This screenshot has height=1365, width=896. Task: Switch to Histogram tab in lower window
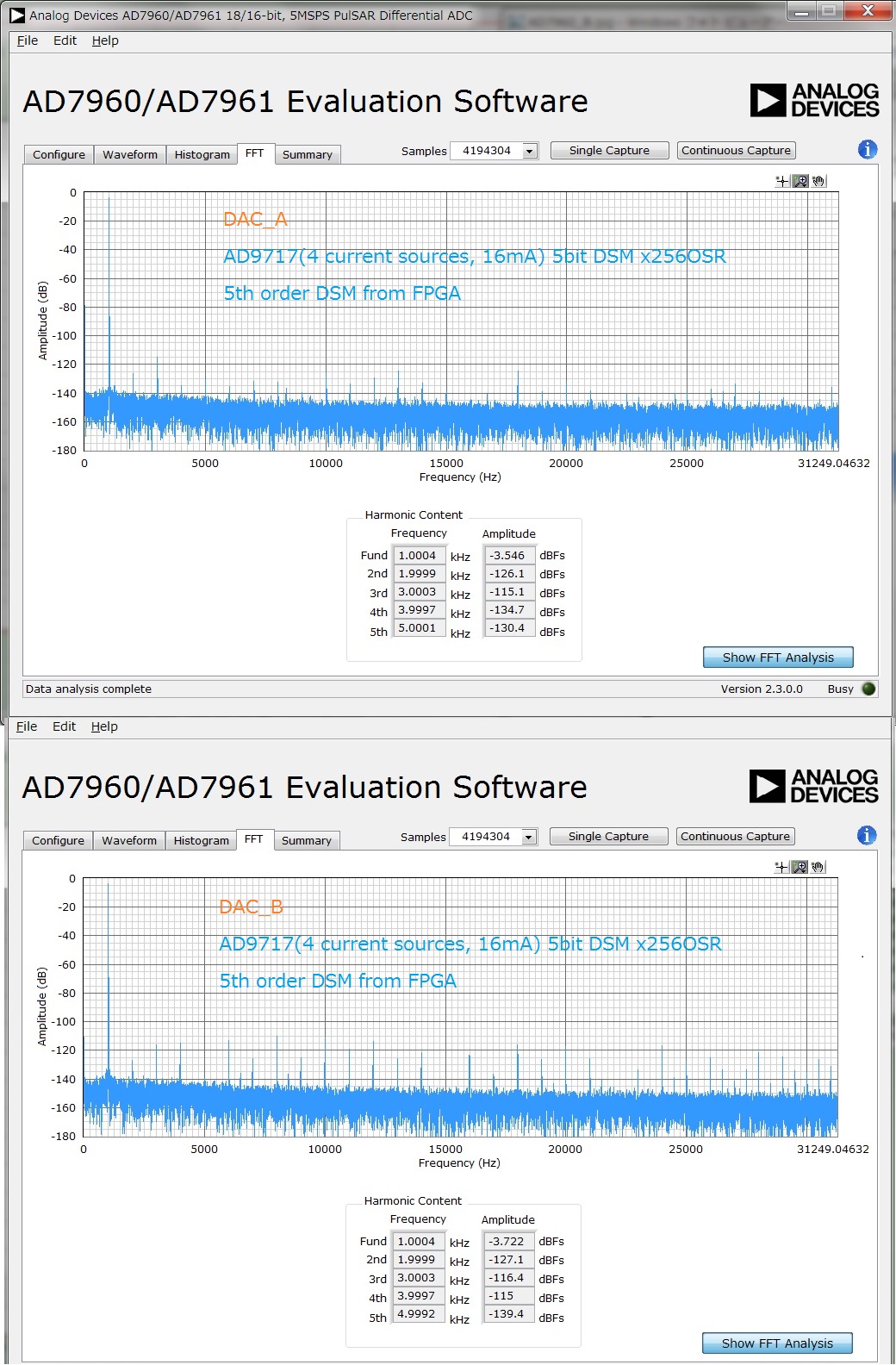[x=202, y=840]
